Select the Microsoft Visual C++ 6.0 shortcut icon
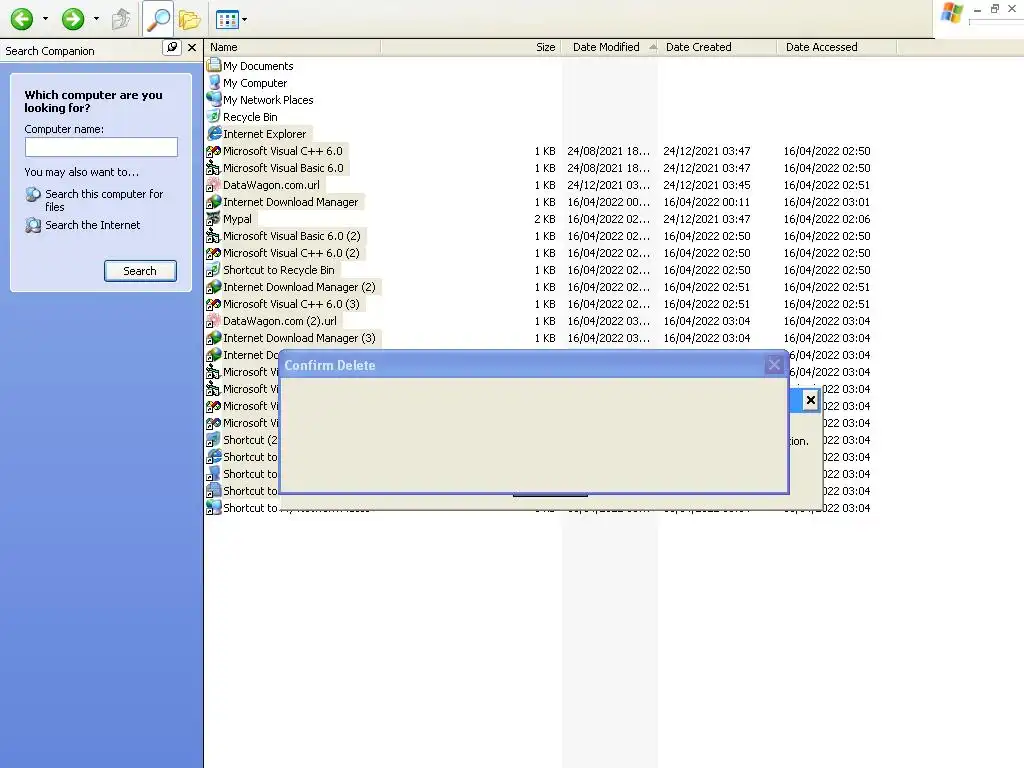Viewport: 1024px width, 768px height. pos(214,151)
